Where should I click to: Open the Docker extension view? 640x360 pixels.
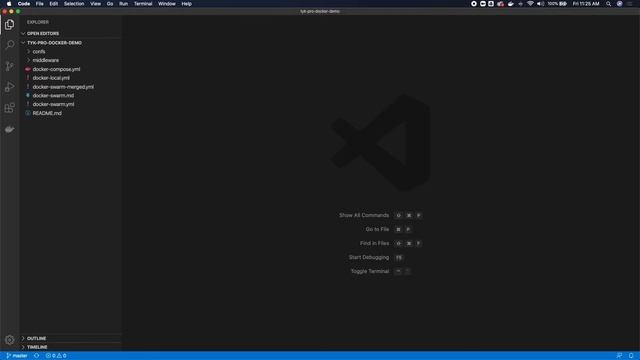coord(9,129)
